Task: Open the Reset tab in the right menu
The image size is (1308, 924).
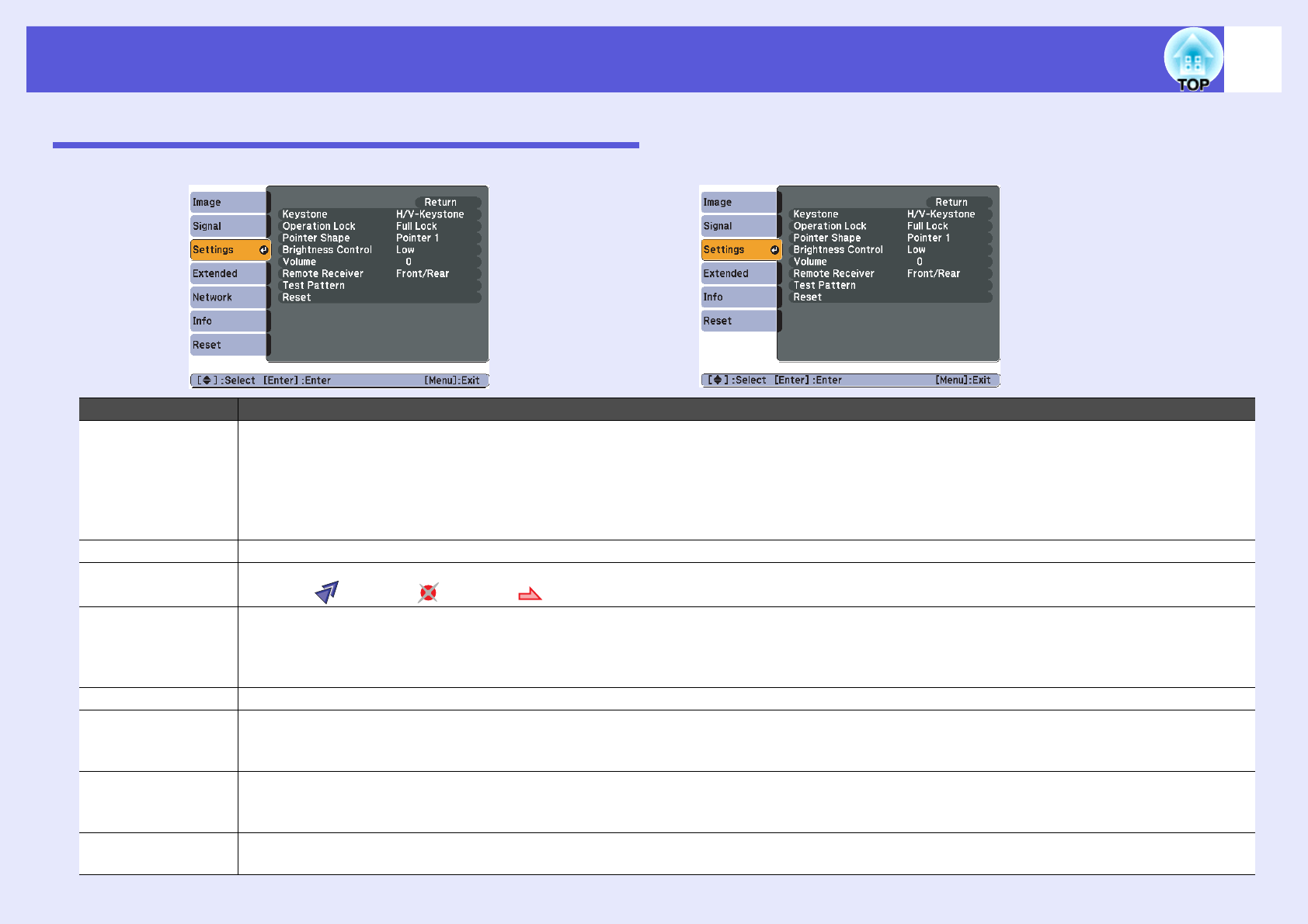Action: coord(739,321)
